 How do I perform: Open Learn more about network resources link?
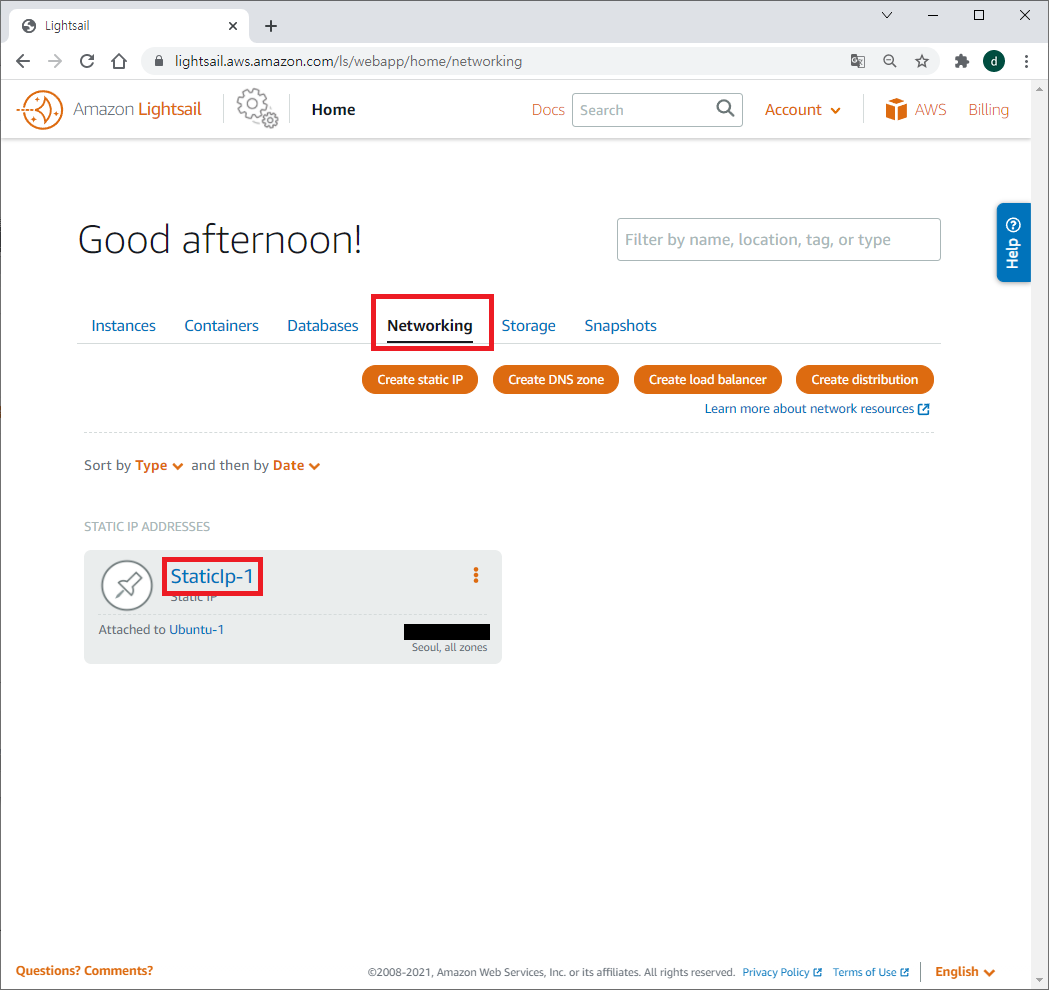coord(817,409)
